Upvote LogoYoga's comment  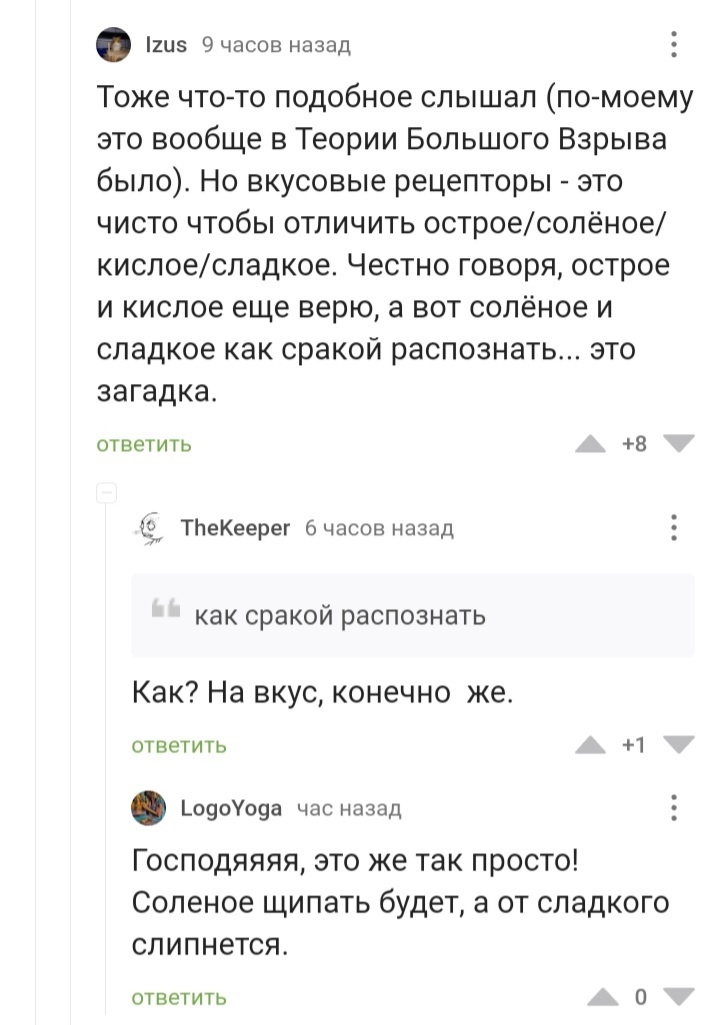(601, 997)
